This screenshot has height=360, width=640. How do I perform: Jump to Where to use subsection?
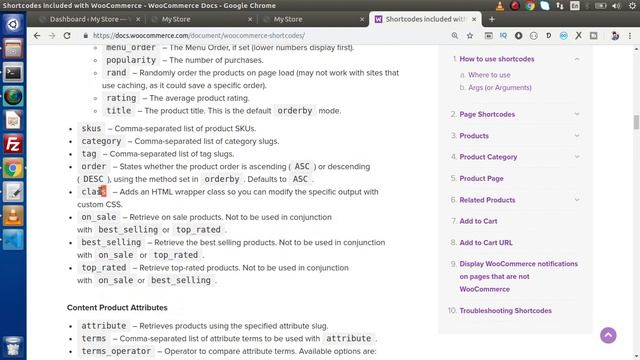coord(489,75)
